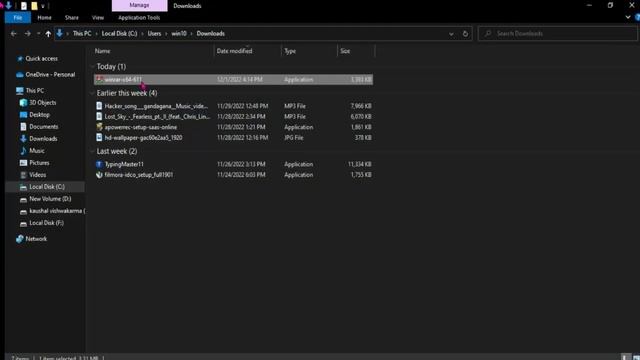This screenshot has width=640, height=360.
Task: Select the hd-wallpaper JPG file icon
Action: pos(99,138)
